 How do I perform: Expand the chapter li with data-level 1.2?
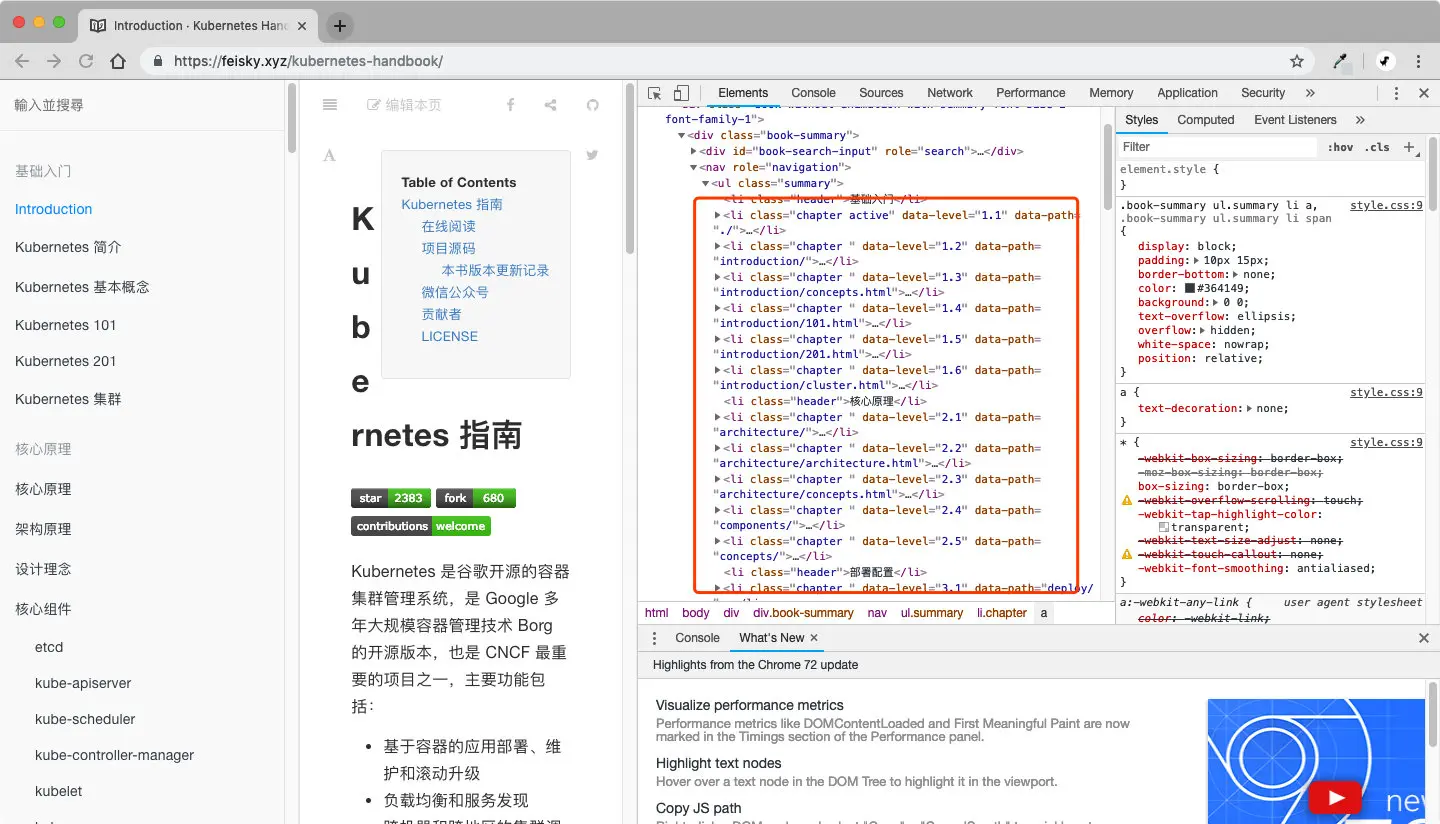click(718, 246)
